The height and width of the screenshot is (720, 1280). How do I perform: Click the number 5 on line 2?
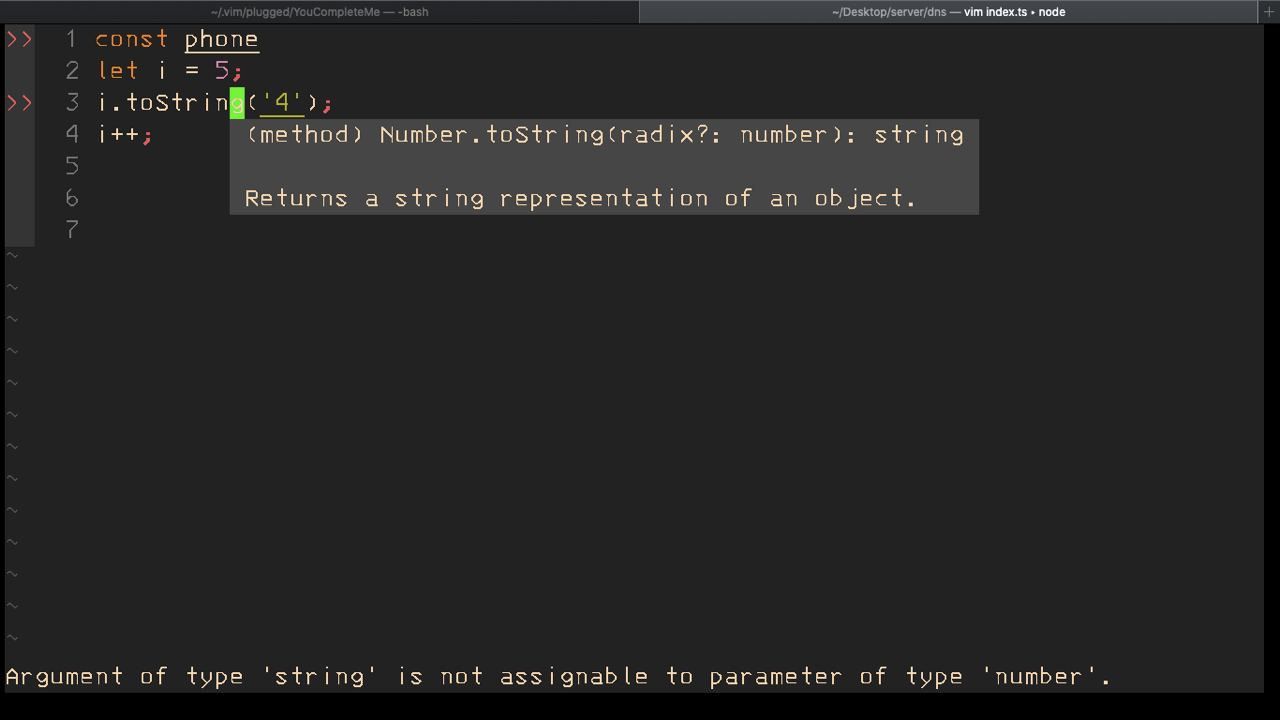(x=221, y=71)
